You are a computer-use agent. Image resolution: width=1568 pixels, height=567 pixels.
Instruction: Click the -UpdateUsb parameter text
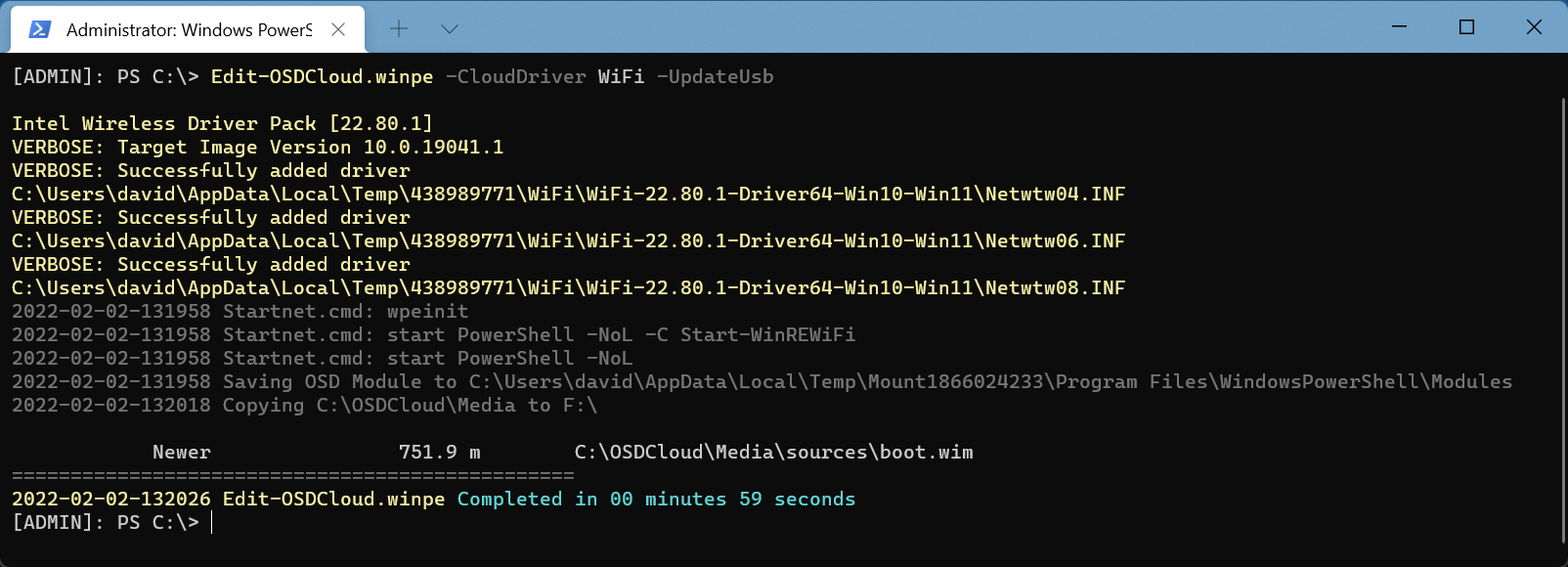(x=715, y=76)
